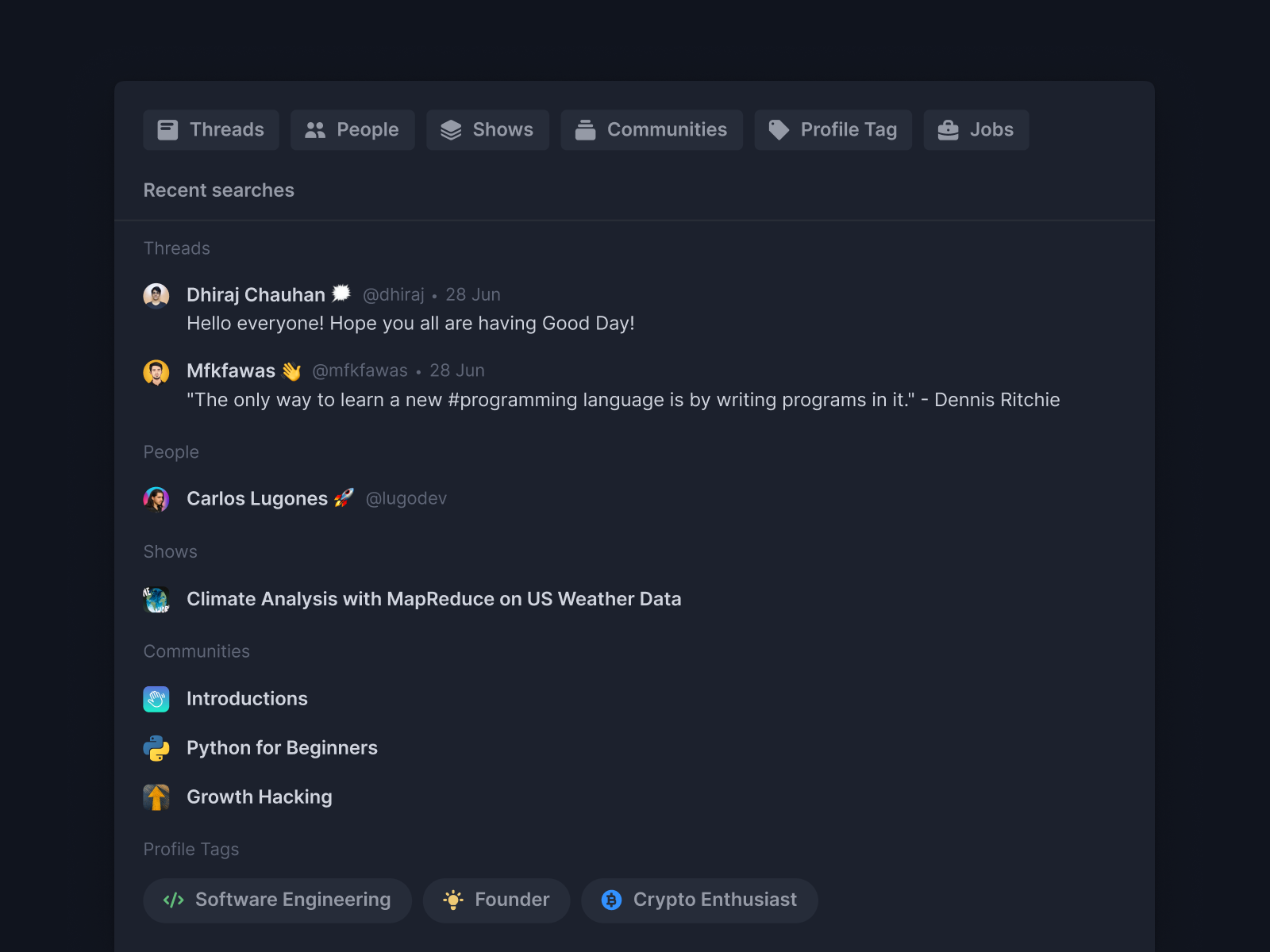The height and width of the screenshot is (952, 1270).
Task: Open the Introductions community wave icon
Action: (x=156, y=699)
